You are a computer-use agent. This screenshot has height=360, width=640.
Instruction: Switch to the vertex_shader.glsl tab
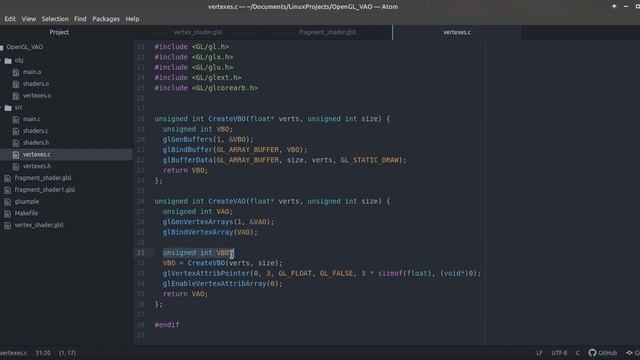pyautogui.click(x=198, y=32)
